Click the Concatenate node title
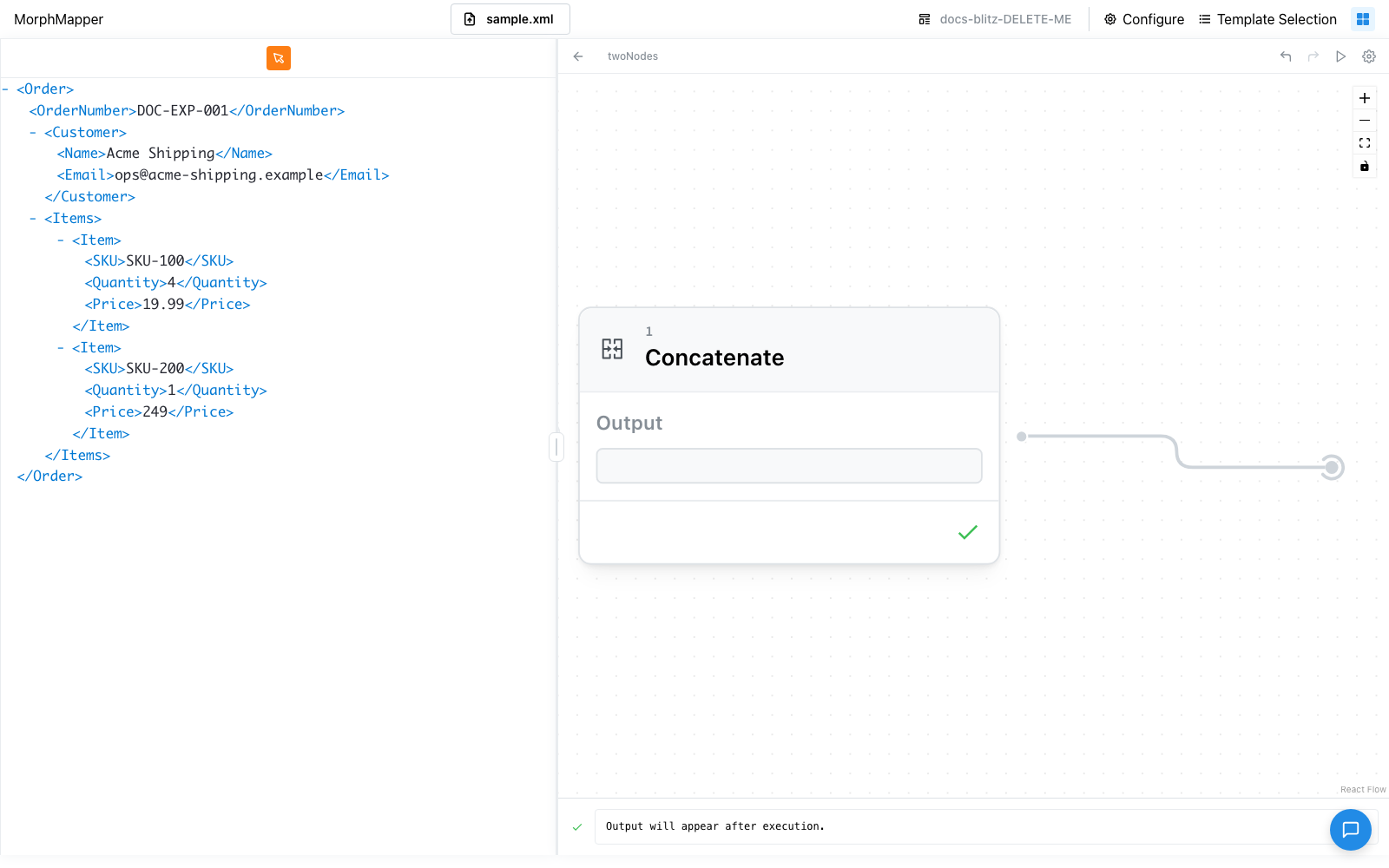The image size is (1389, 868). 714,358
